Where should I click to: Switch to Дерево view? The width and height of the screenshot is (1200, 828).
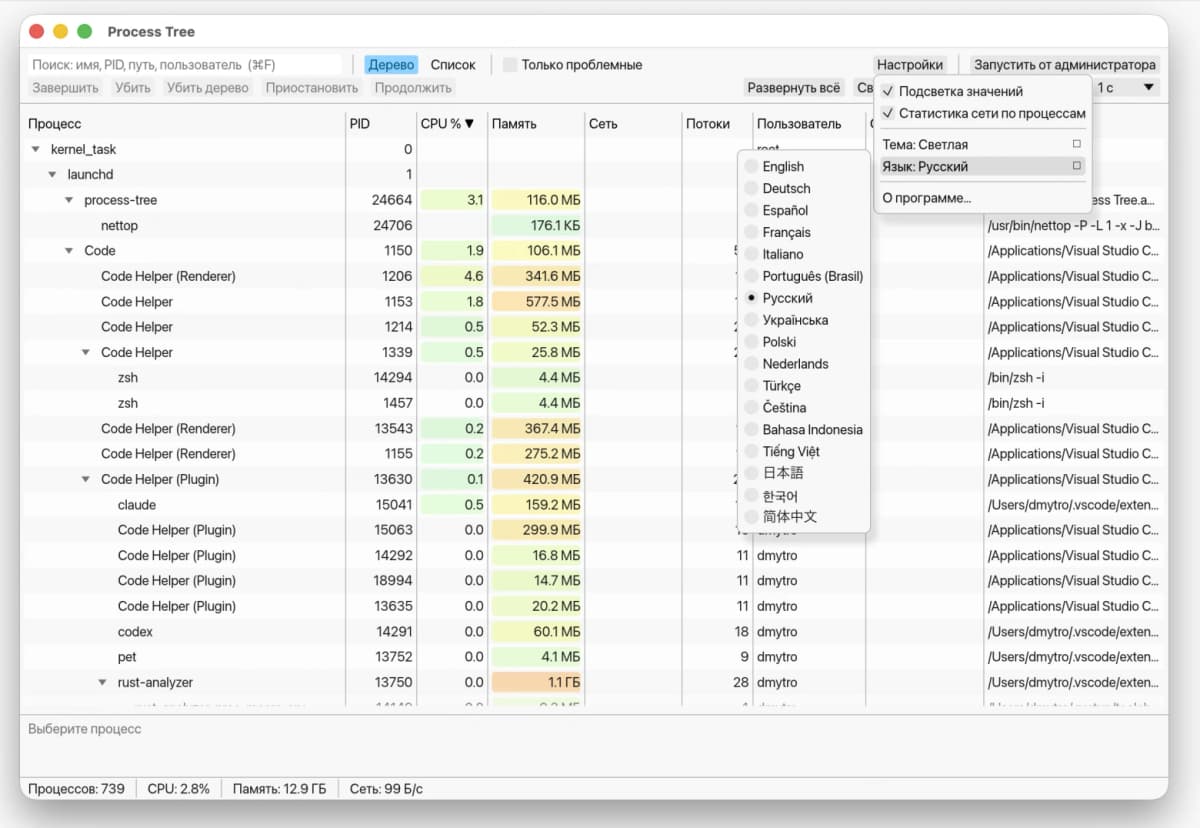click(391, 65)
